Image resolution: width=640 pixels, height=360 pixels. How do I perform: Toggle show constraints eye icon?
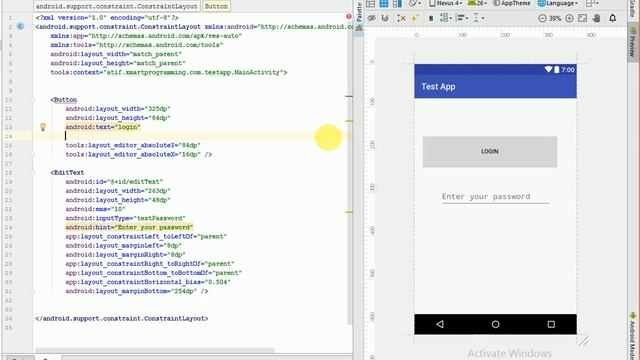coord(371,18)
